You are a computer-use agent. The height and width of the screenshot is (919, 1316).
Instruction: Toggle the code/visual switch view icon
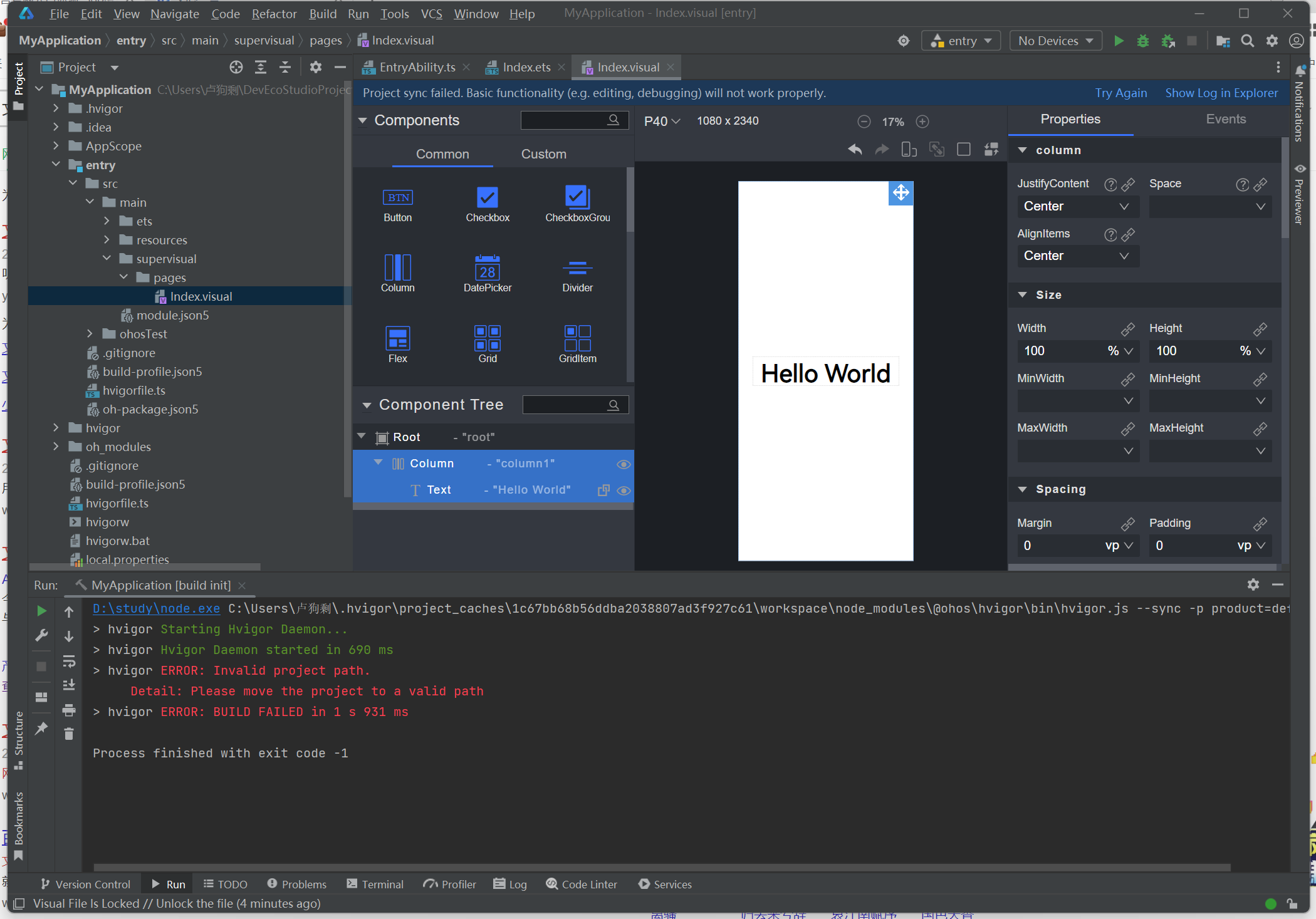(x=991, y=149)
